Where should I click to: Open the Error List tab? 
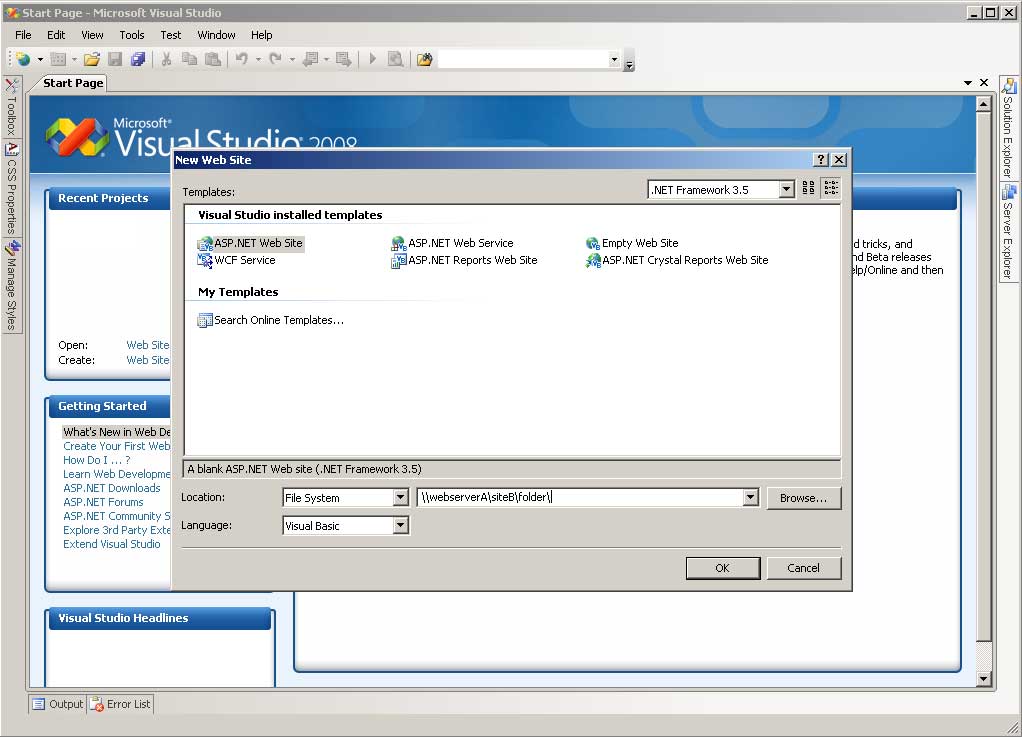pyautogui.click(x=121, y=704)
